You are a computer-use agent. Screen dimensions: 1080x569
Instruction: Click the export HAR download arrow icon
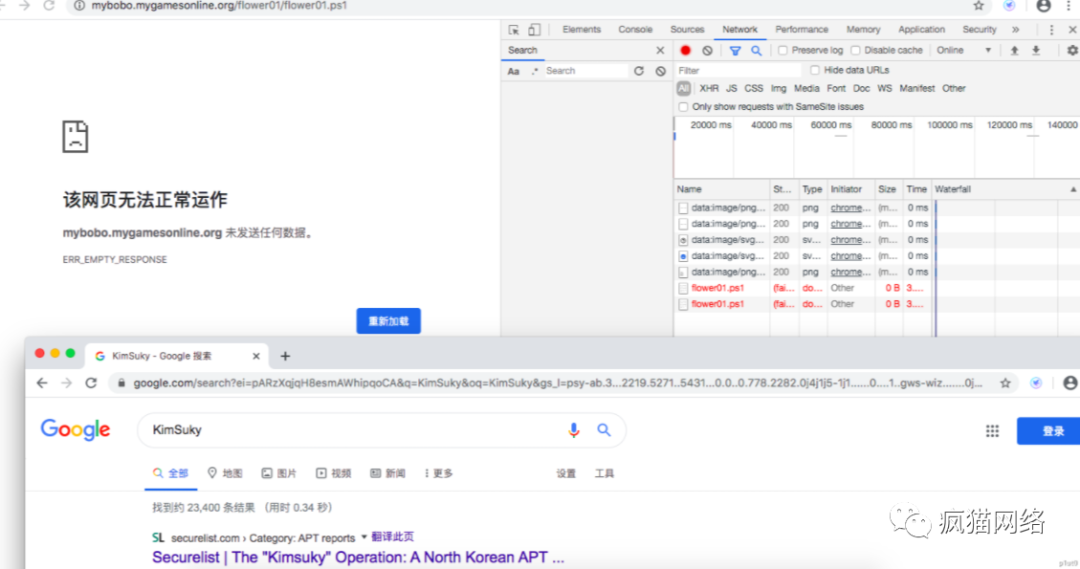(1036, 50)
